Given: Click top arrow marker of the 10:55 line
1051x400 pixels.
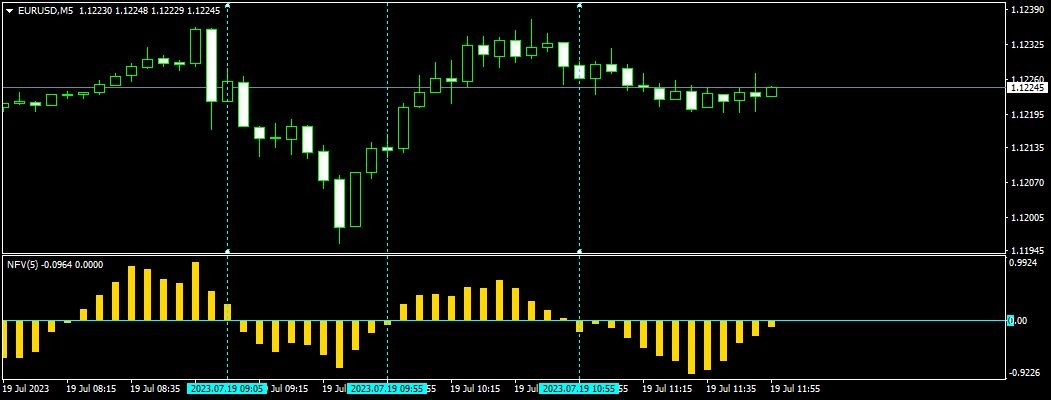Looking at the screenshot, I should tap(580, 5).
